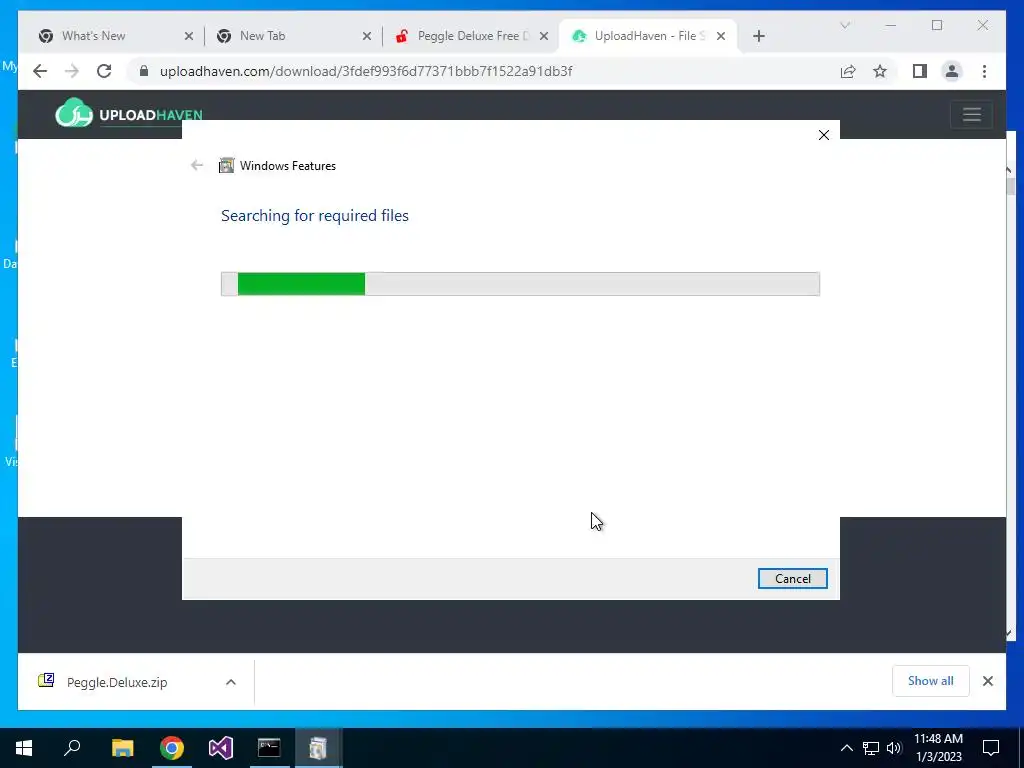The width and height of the screenshot is (1024, 768).
Task: Switch to the What's New tab
Action: [x=116, y=36]
